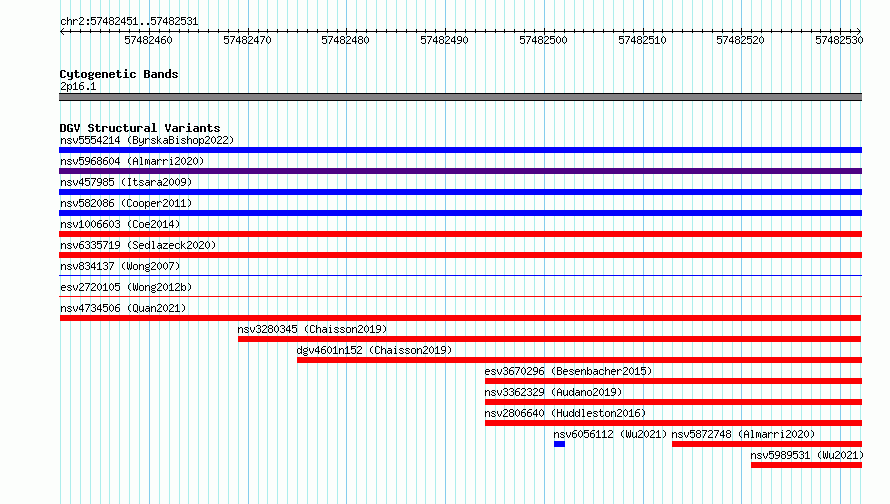This screenshot has width=890, height=504.
Task: Select red bar under esv3670296
Action: pos(673,381)
